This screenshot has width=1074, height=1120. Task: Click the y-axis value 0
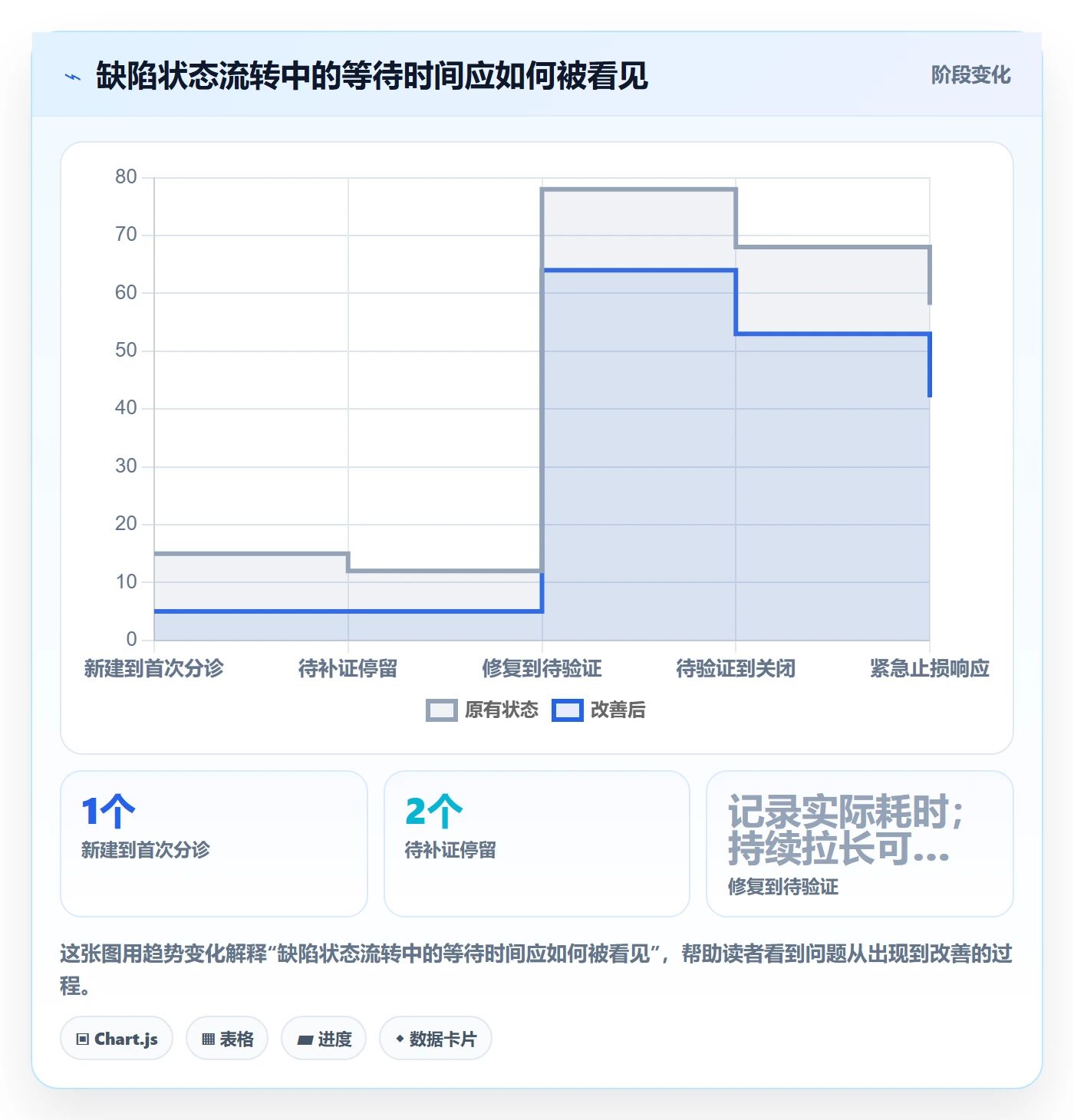(131, 640)
